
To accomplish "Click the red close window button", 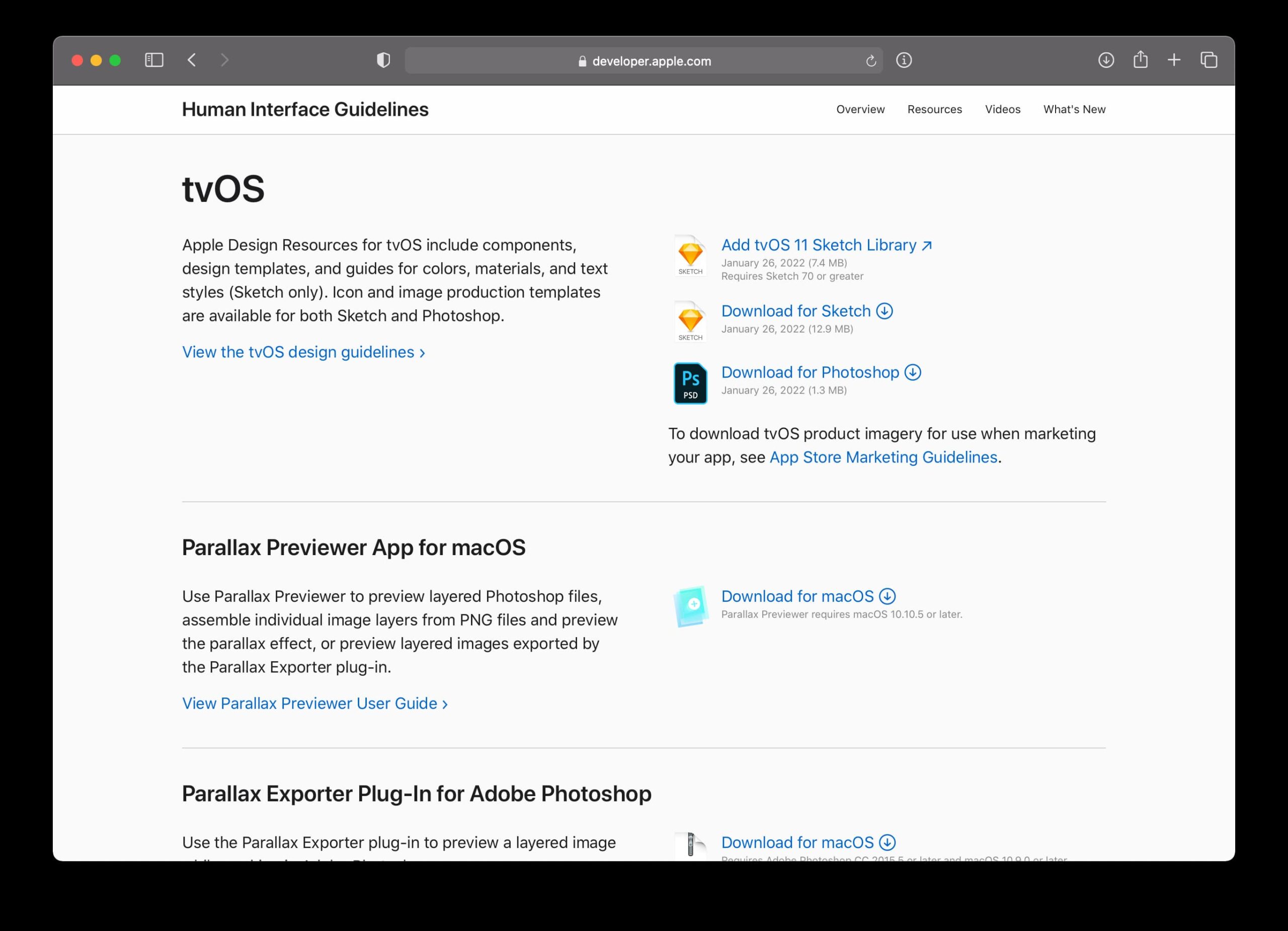I will coord(77,60).
